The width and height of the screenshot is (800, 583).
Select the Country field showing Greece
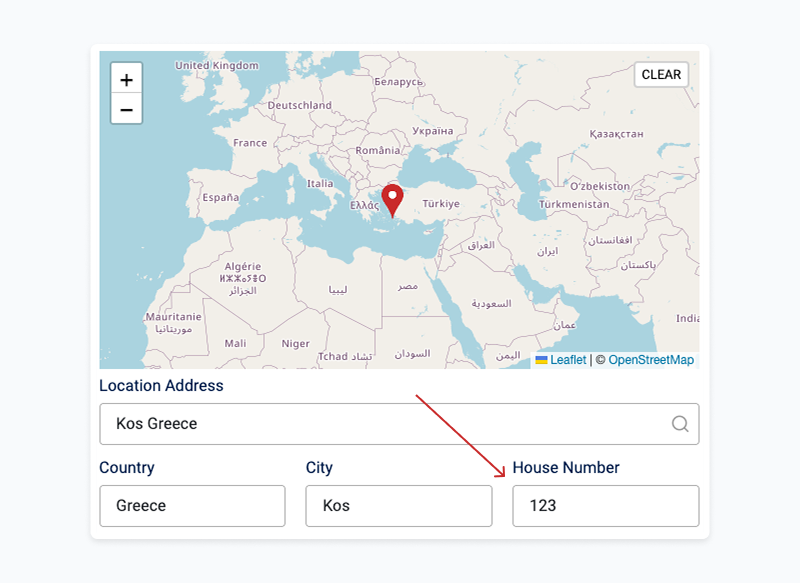pos(192,506)
